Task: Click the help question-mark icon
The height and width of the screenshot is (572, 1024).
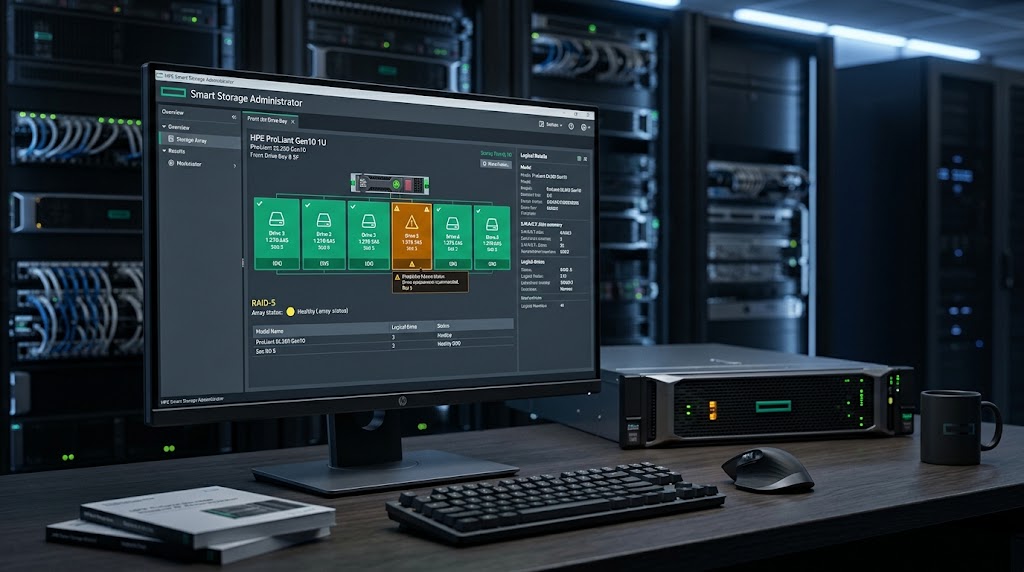Action: pyautogui.click(x=571, y=126)
